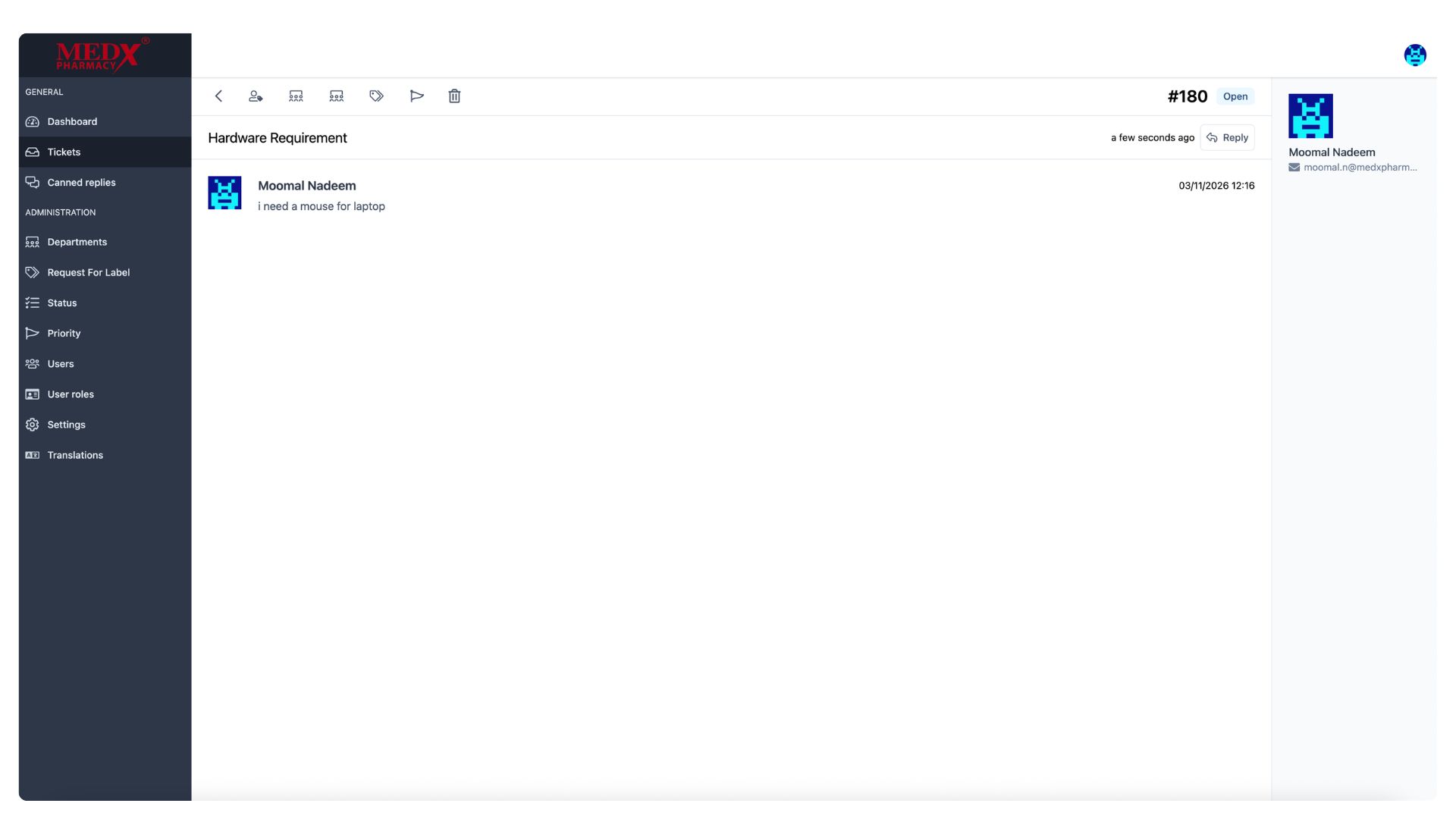Open Departments in the sidebar
The width and height of the screenshot is (1456, 819).
[105, 242]
